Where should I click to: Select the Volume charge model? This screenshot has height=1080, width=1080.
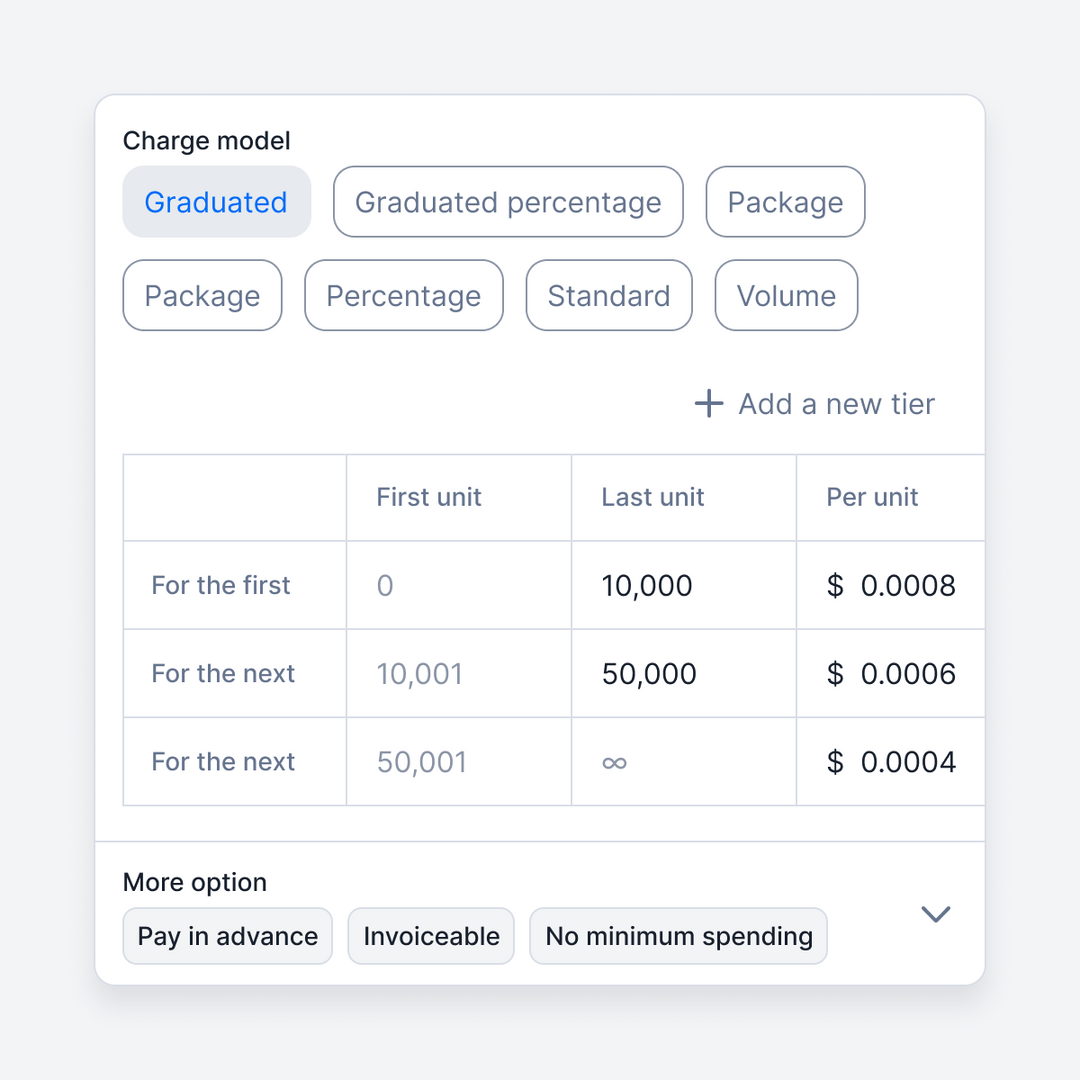pos(786,295)
